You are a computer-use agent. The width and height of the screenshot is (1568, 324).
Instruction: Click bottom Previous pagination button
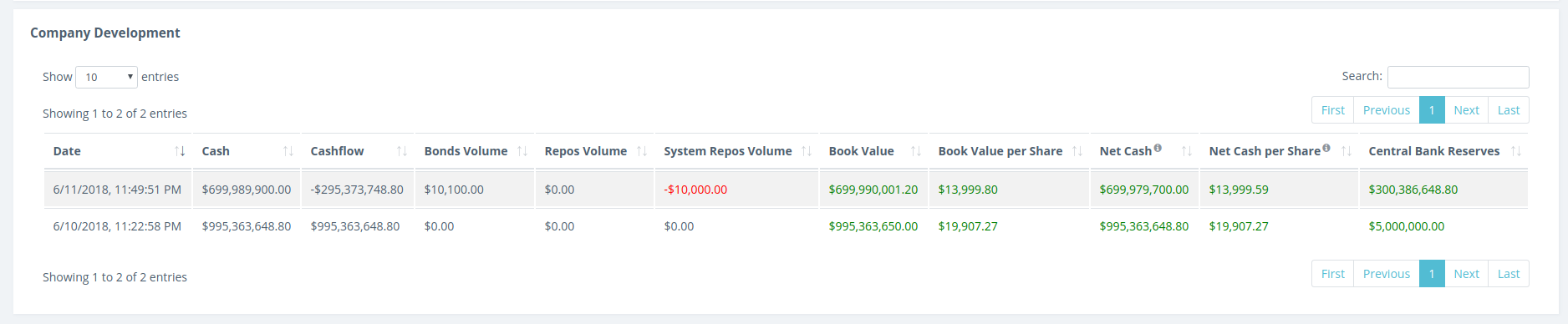1387,274
